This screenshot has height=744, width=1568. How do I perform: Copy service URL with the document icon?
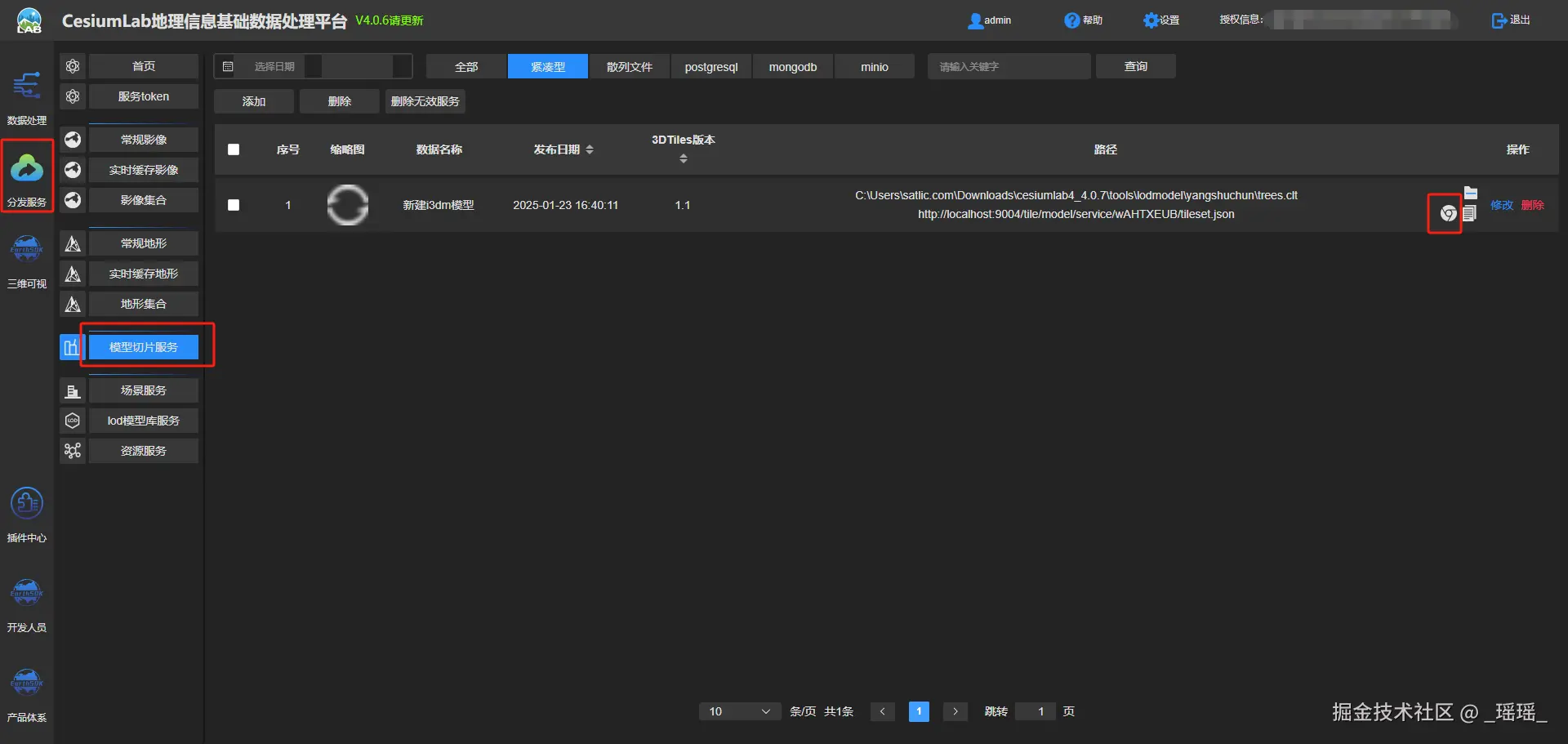pos(1469,213)
